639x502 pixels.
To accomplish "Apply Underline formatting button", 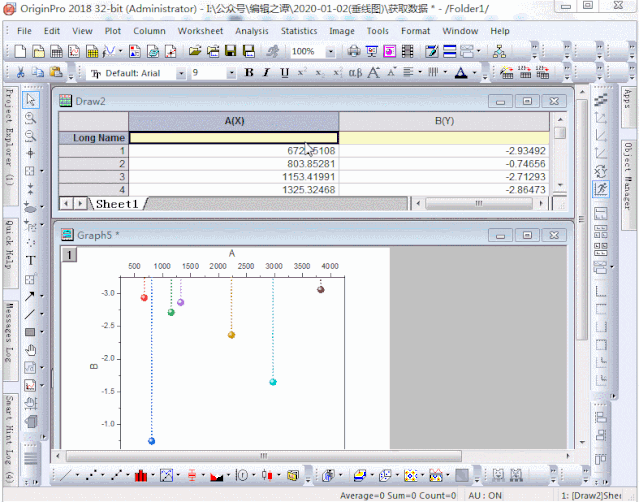I will pos(285,73).
